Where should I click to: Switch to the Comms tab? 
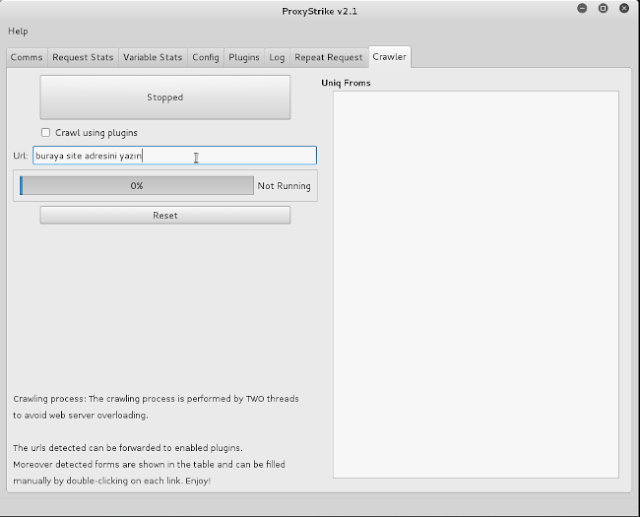click(27, 57)
